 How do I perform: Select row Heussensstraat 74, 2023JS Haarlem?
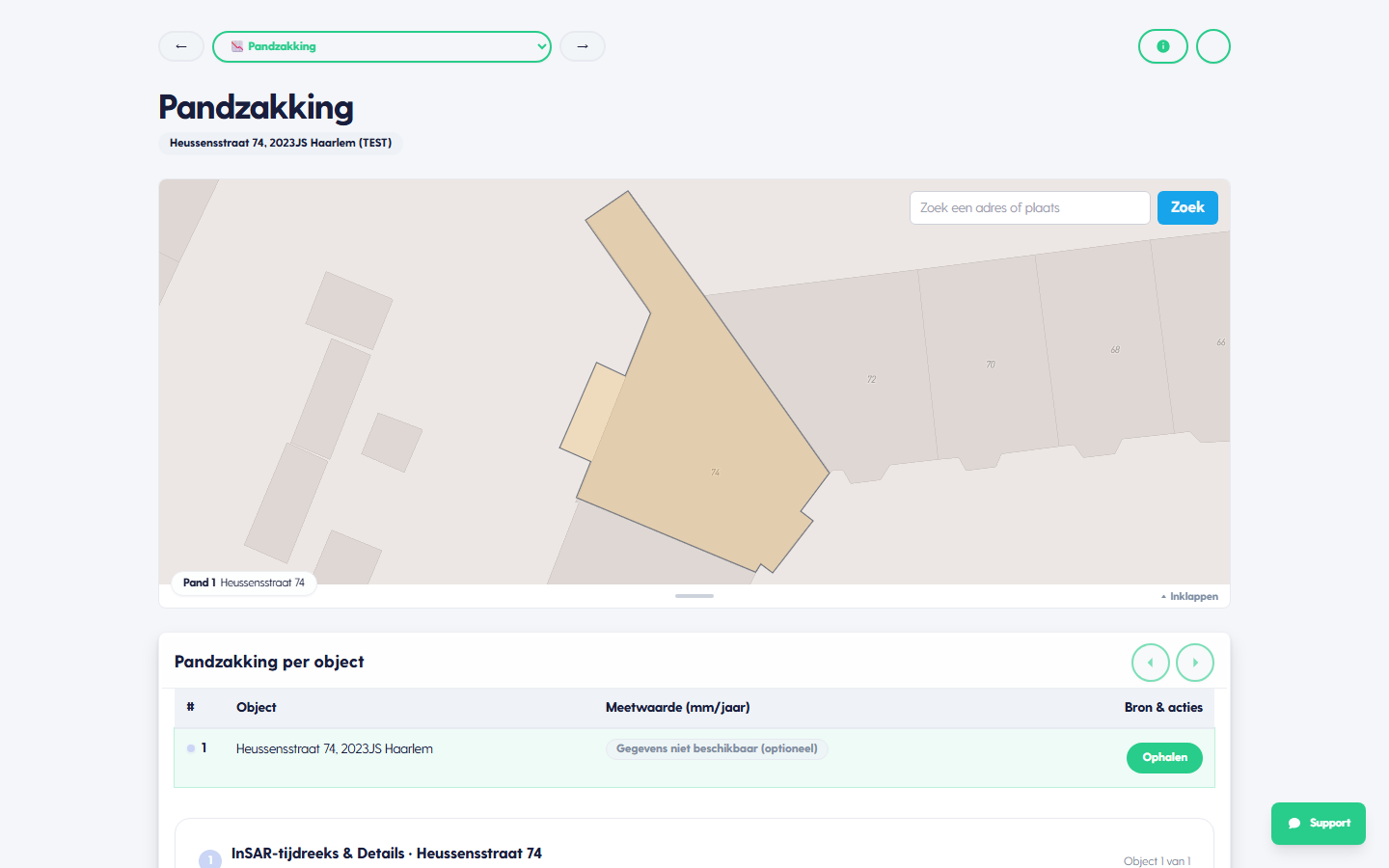[x=694, y=758]
